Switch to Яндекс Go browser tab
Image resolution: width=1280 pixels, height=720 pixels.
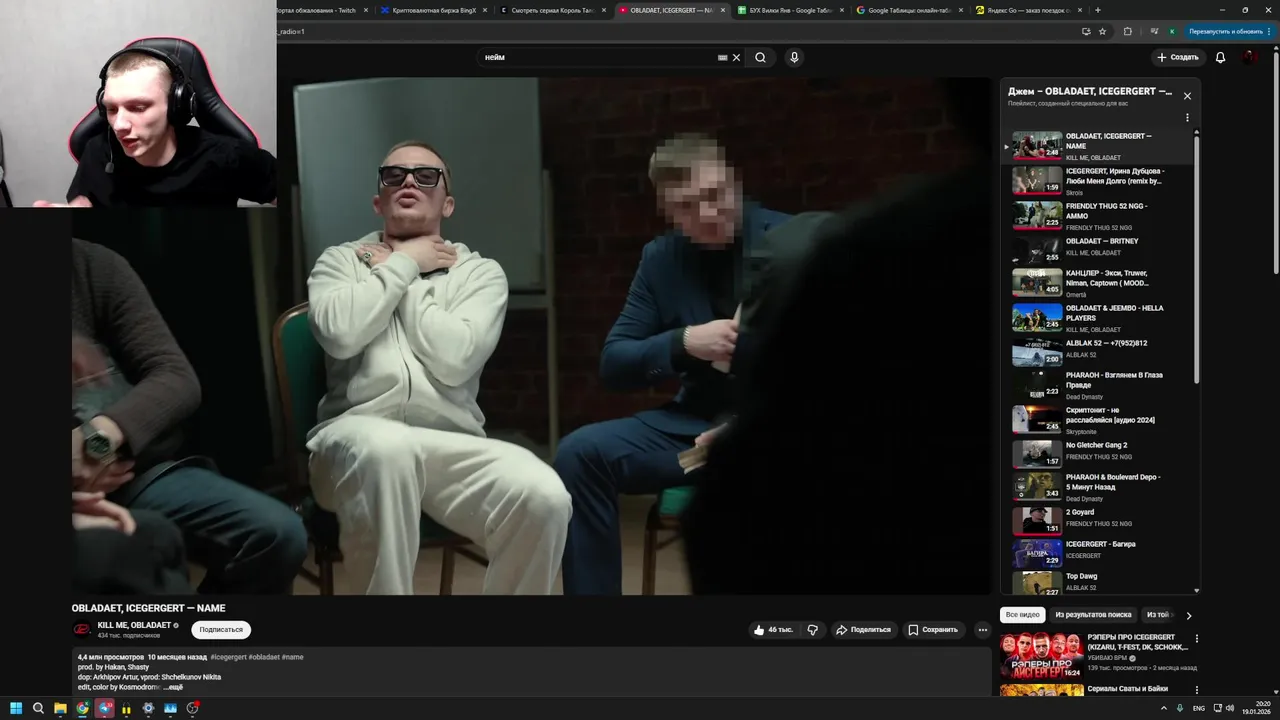(x=1029, y=10)
